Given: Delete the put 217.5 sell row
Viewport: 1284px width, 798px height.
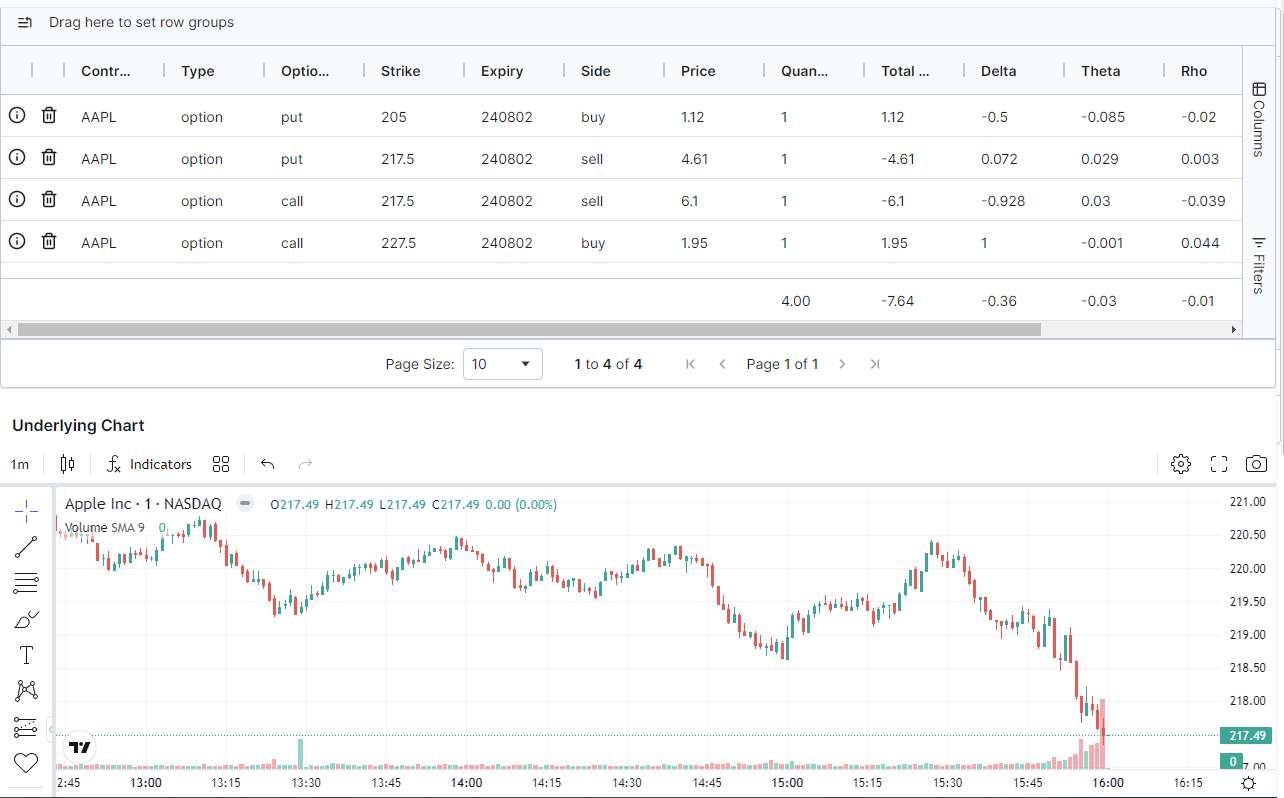Looking at the screenshot, I should pos(49,157).
